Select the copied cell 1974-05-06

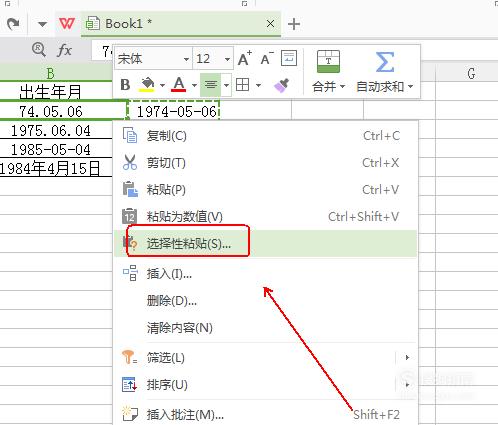[174, 111]
